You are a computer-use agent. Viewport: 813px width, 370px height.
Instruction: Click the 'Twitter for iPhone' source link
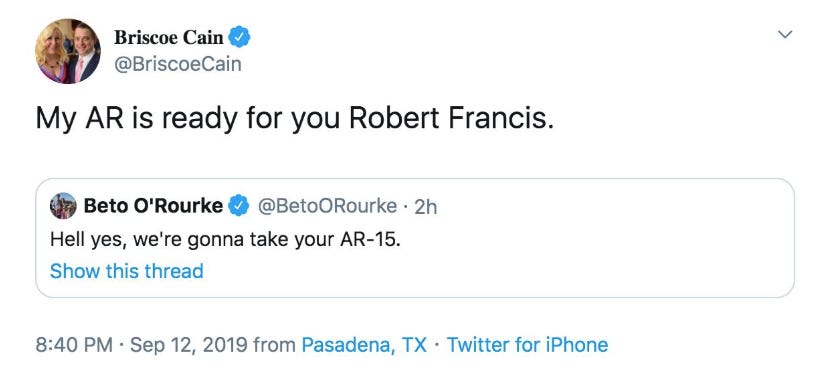[x=527, y=345]
